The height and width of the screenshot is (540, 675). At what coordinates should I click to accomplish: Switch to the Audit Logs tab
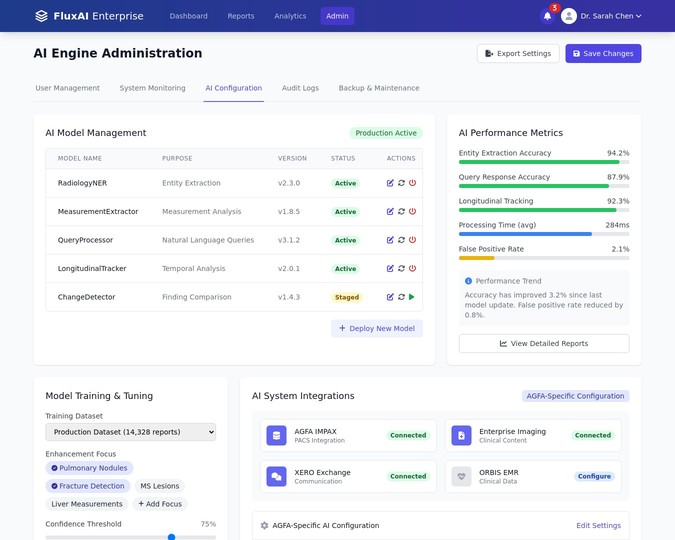tap(300, 88)
